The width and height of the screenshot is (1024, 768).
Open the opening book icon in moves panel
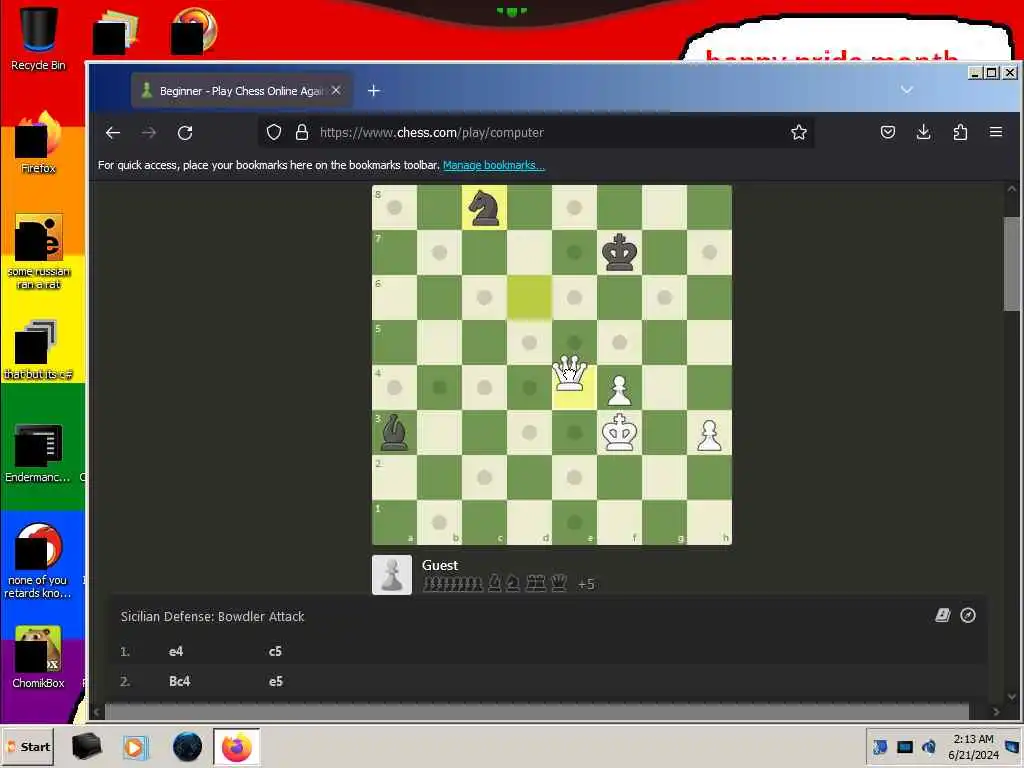(942, 615)
